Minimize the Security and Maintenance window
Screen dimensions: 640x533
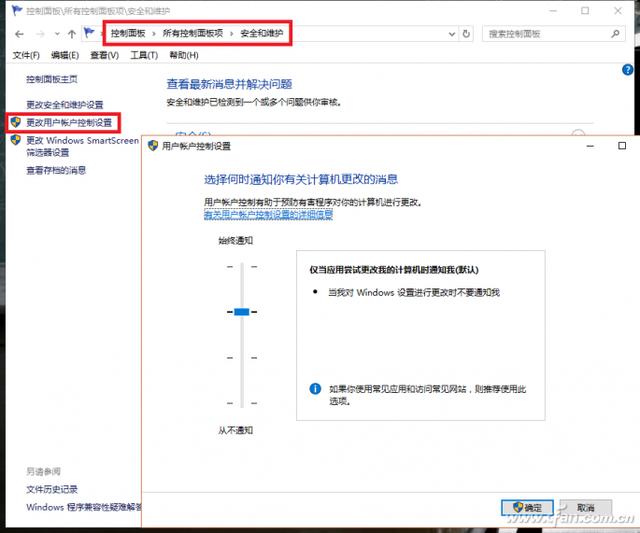coord(553,11)
